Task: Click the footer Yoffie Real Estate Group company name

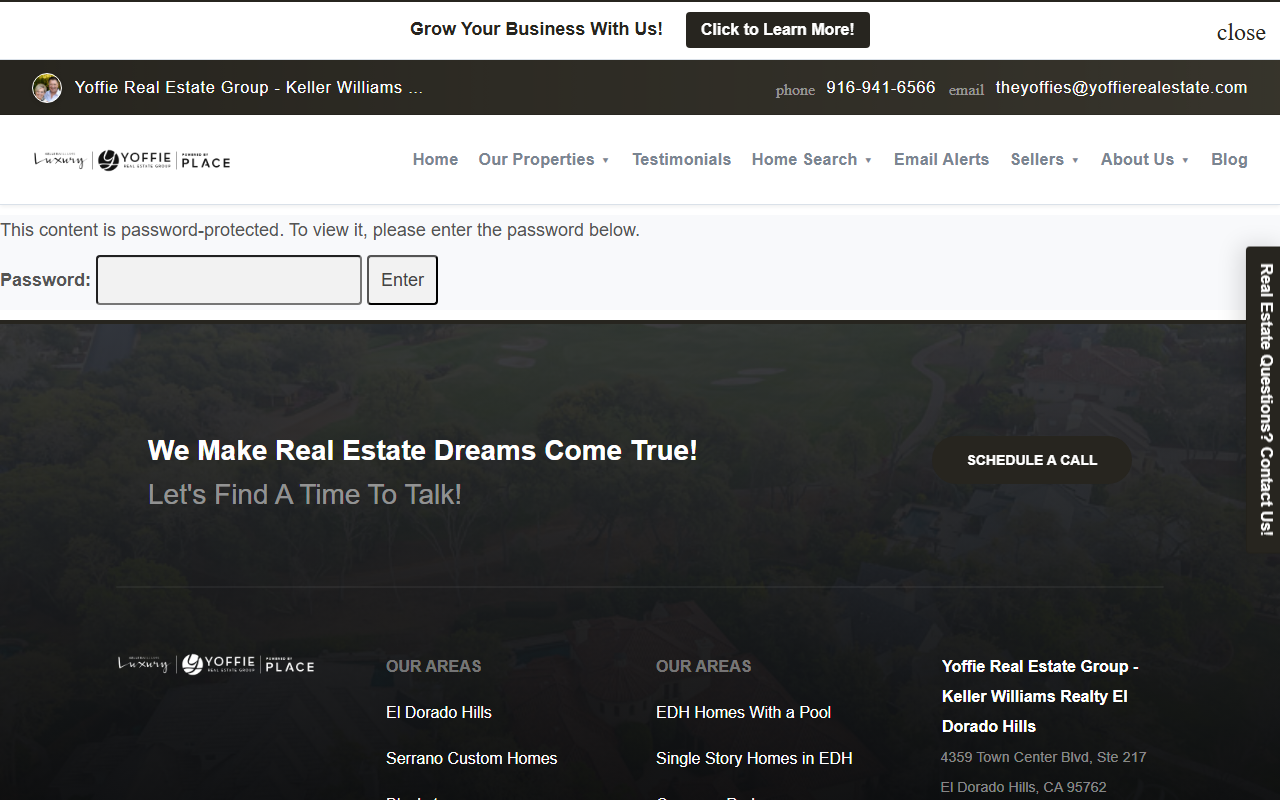Action: click(x=1040, y=696)
